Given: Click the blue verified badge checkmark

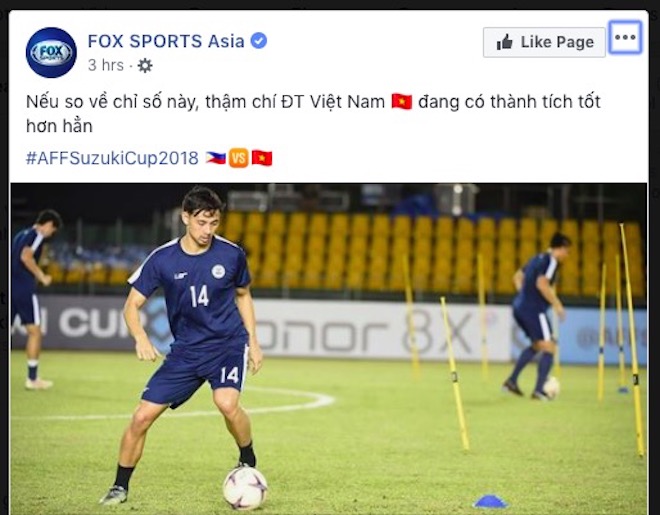Looking at the screenshot, I should (259, 41).
